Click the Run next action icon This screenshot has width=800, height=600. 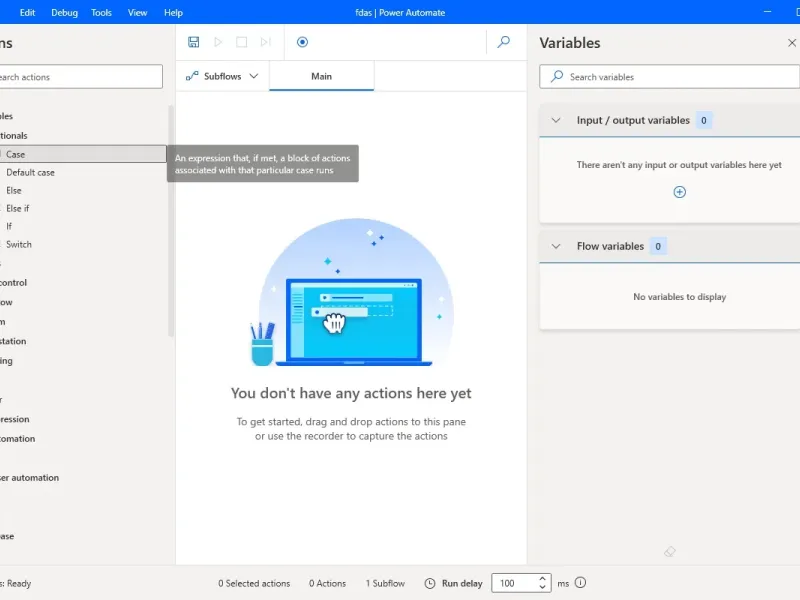click(266, 42)
